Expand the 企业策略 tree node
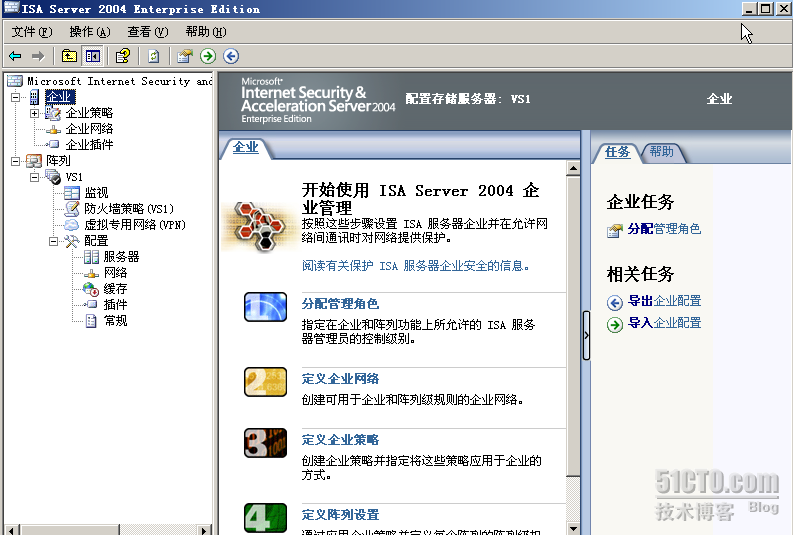 point(34,113)
